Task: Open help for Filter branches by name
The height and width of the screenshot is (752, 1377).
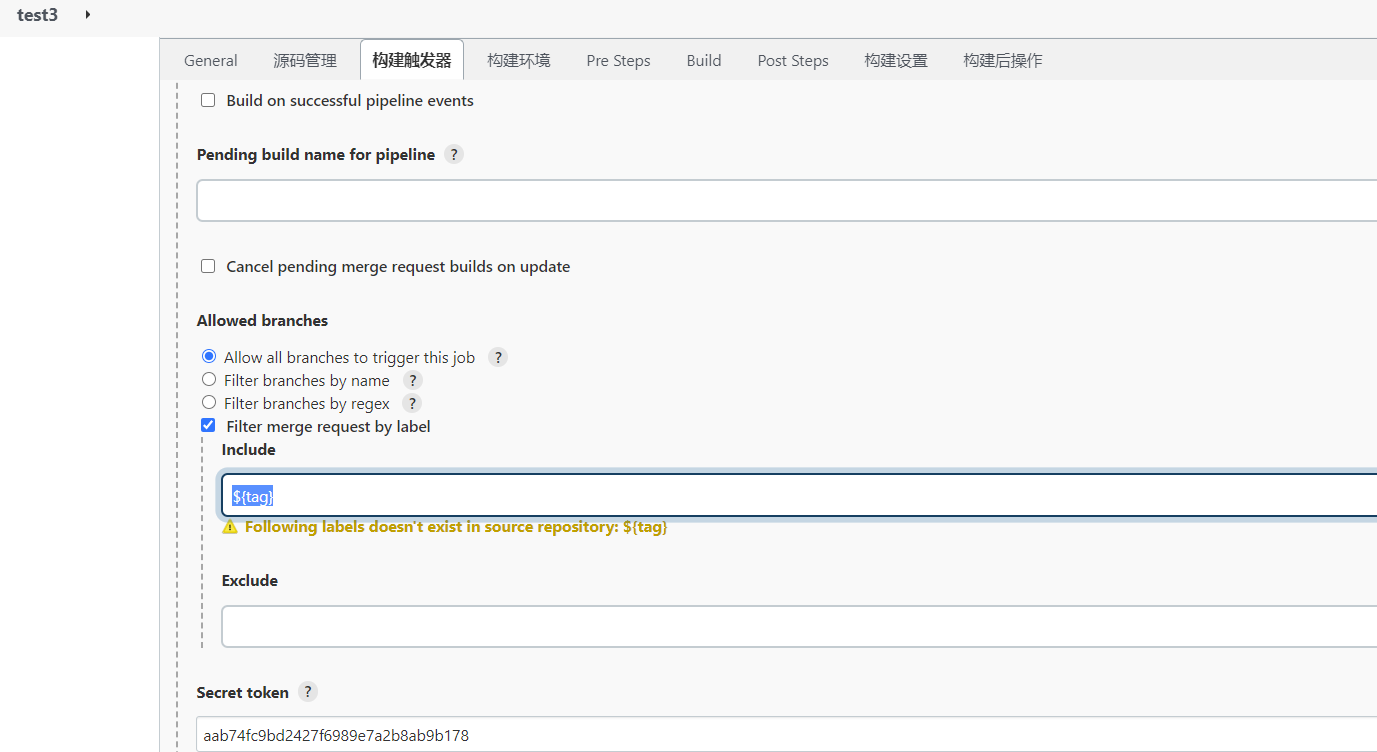Action: (x=412, y=380)
